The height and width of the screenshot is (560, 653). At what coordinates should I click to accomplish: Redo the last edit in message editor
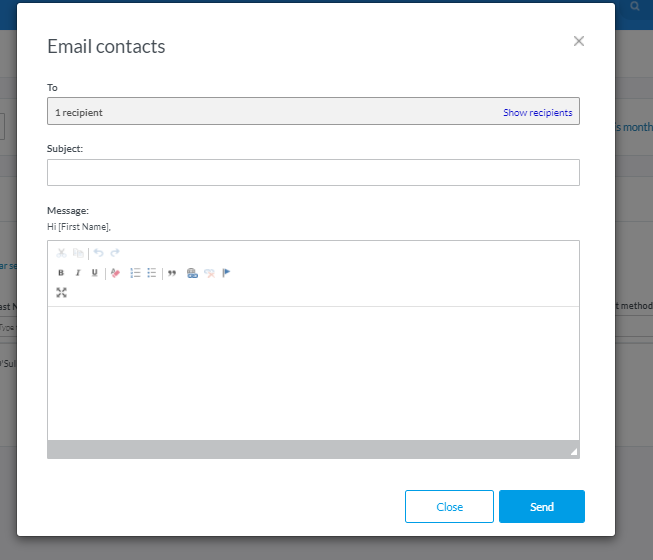tap(115, 254)
